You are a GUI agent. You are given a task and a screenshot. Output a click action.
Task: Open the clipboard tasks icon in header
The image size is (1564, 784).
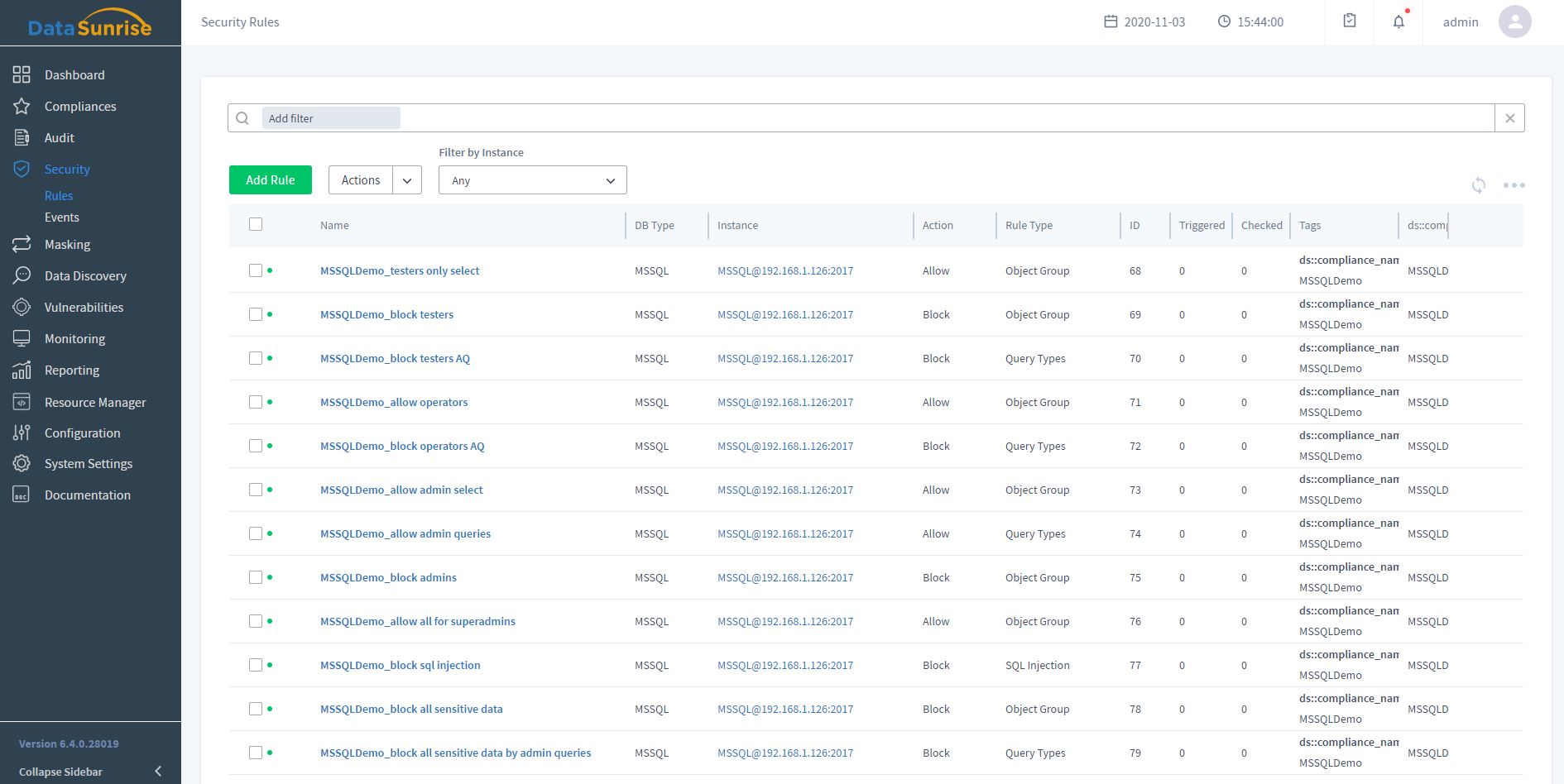click(x=1350, y=21)
